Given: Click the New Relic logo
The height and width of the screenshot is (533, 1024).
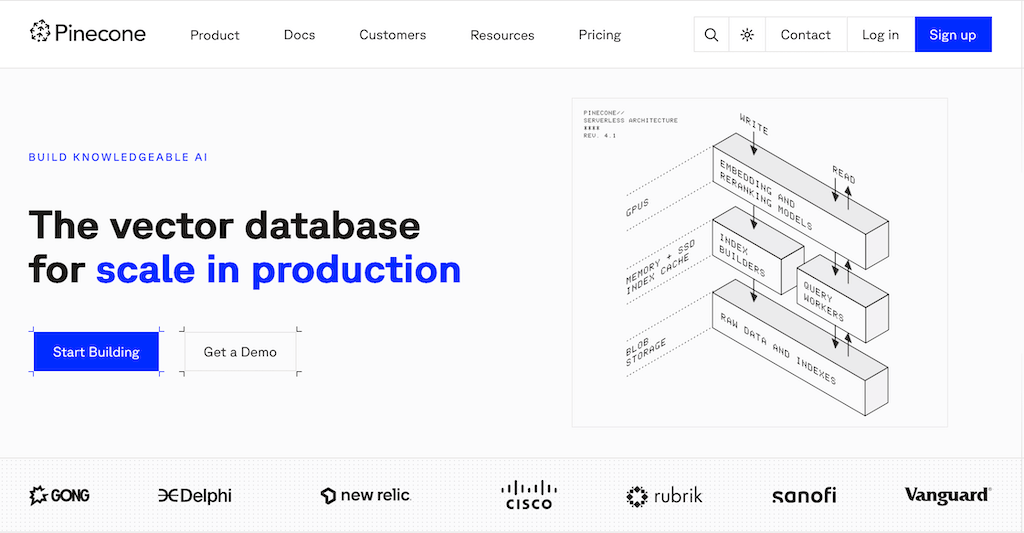Looking at the screenshot, I should pos(365,495).
